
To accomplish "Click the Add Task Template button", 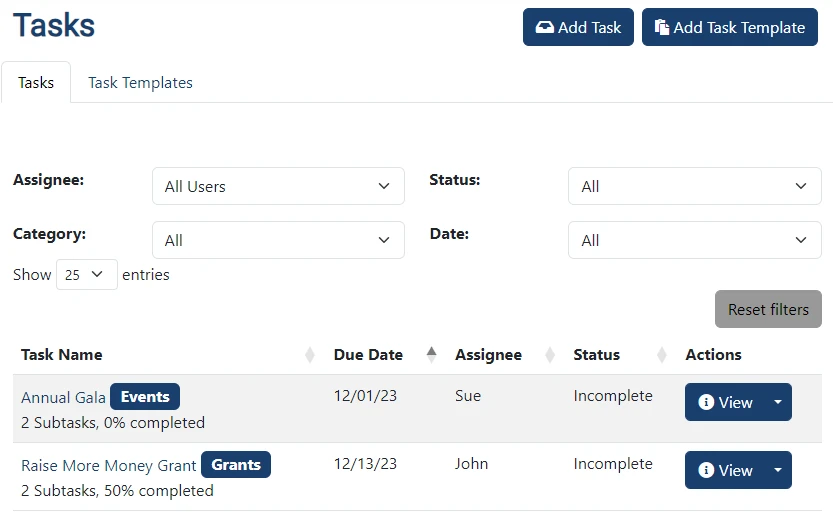I will (x=729, y=28).
